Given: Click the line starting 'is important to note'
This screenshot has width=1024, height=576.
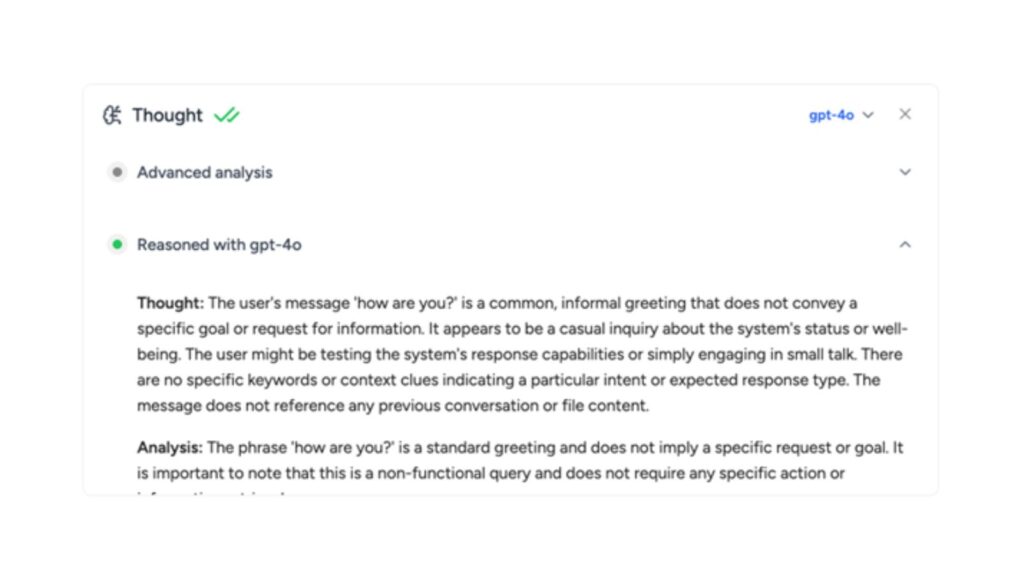Looking at the screenshot, I should pos(490,473).
